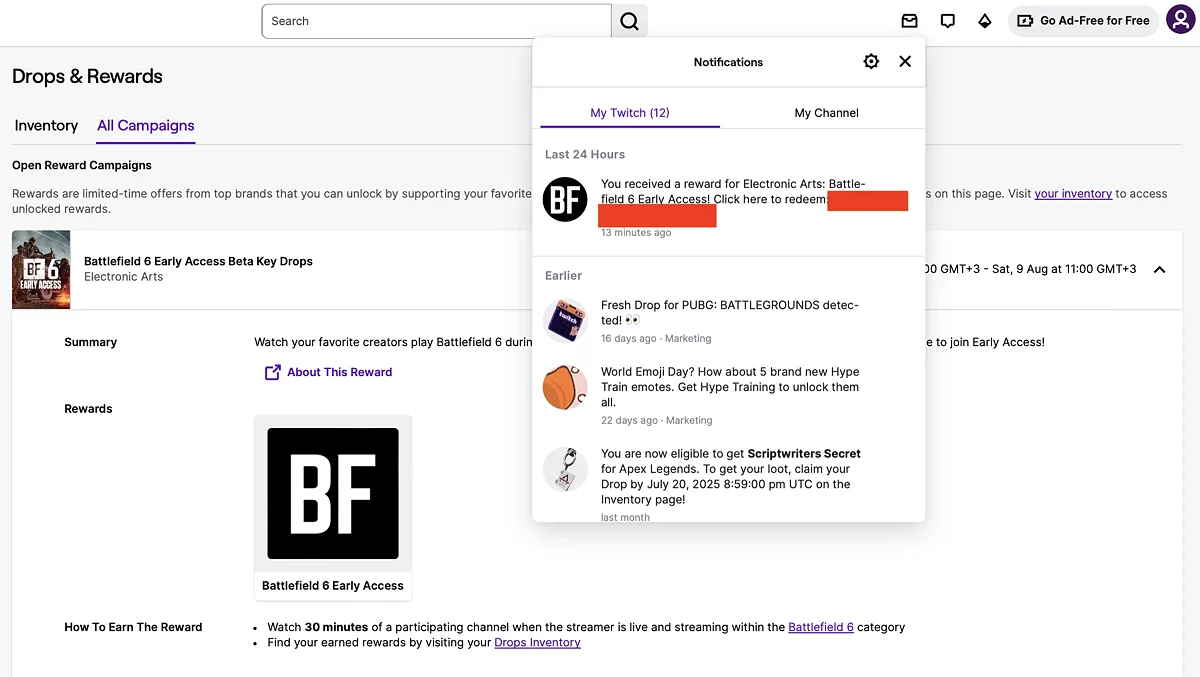Follow the Drops Inventory link
The image size is (1200, 677).
[x=537, y=643]
